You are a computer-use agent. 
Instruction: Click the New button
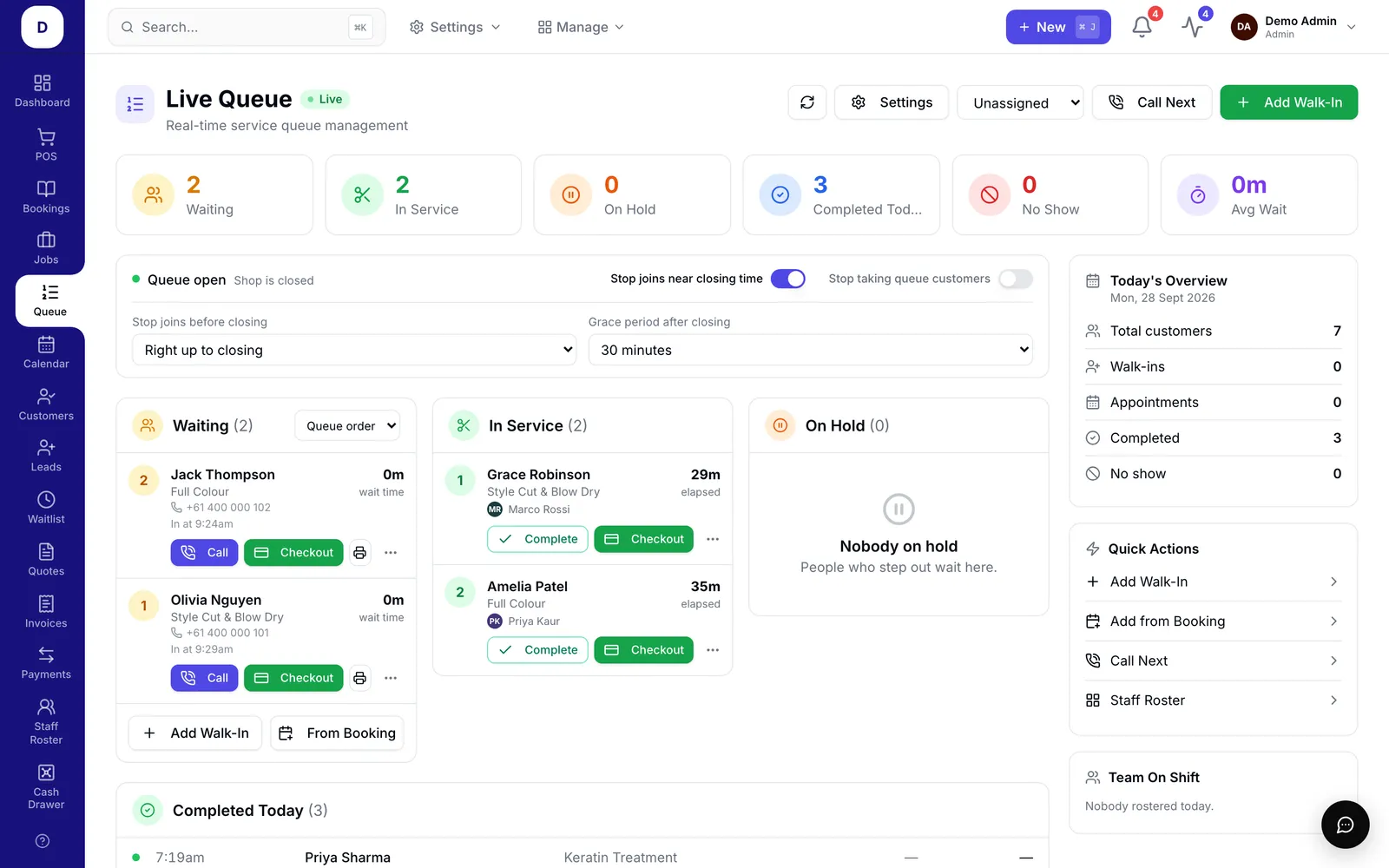pyautogui.click(x=1058, y=27)
